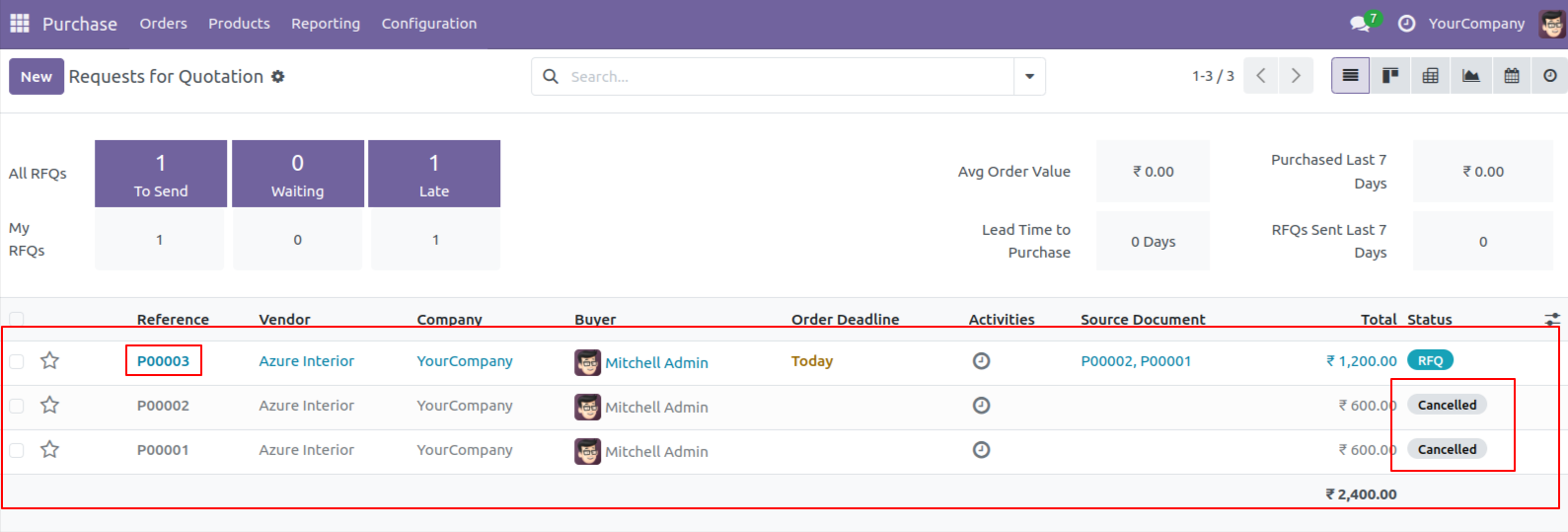Click the P00001 reference cell
Viewport: 1568px width, 532px height.
click(163, 450)
